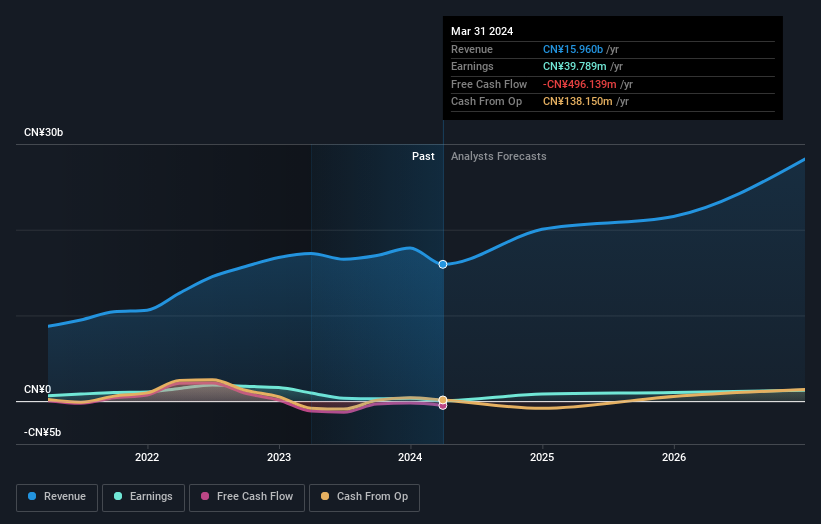Click the Free Cash Flow label in tooltip
Viewport: 821px width, 524px height.
pyautogui.click(x=489, y=84)
